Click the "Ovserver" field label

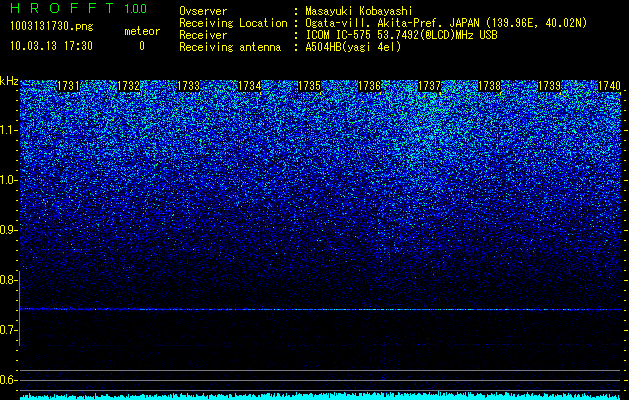point(203,11)
